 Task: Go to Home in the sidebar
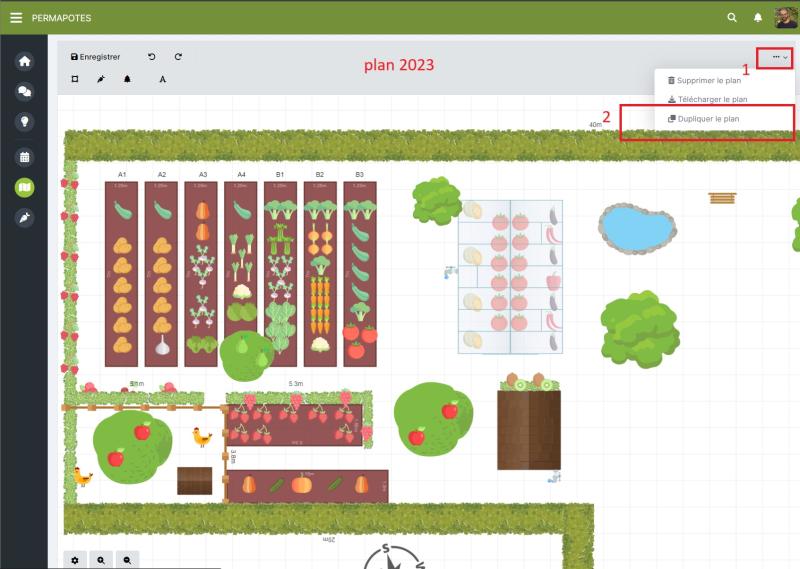(25, 61)
